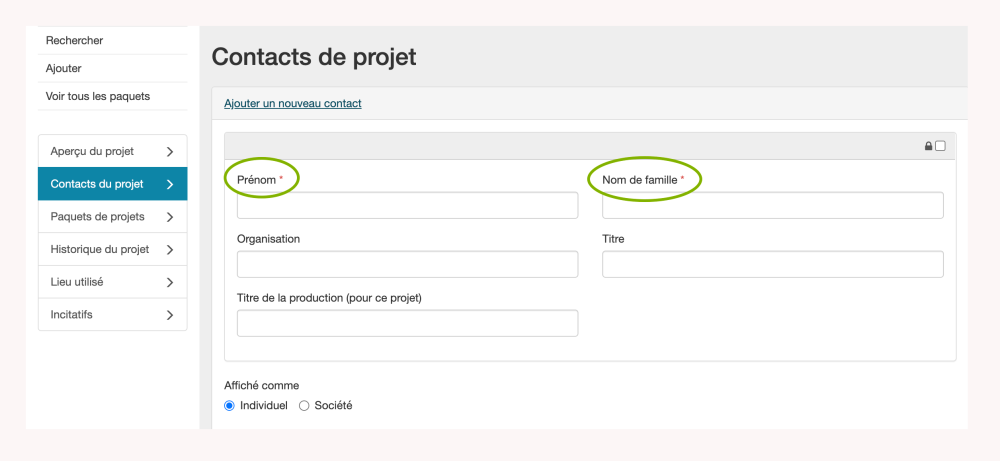Tick the checkbox beside the lock icon
1000x461 pixels.
(940, 146)
